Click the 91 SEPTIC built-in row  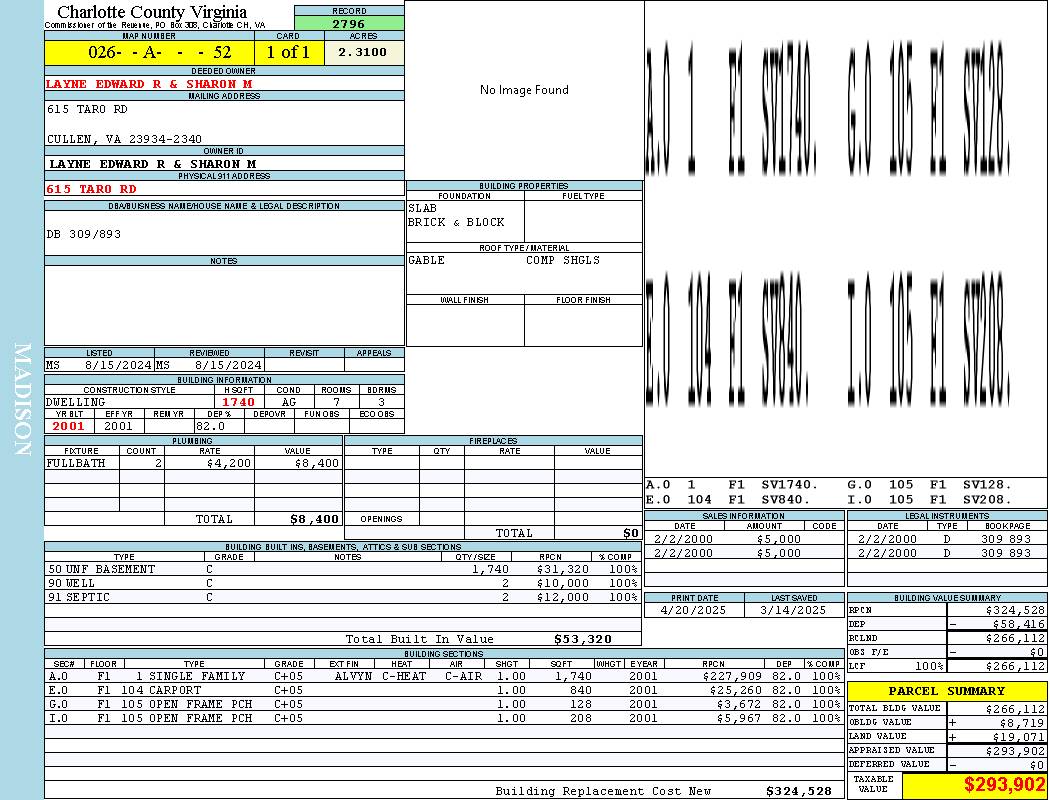[x=343, y=597]
